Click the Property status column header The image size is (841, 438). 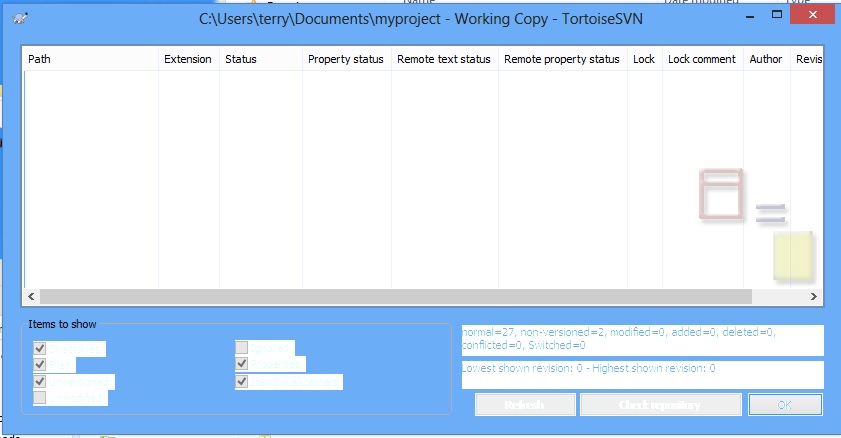click(347, 59)
